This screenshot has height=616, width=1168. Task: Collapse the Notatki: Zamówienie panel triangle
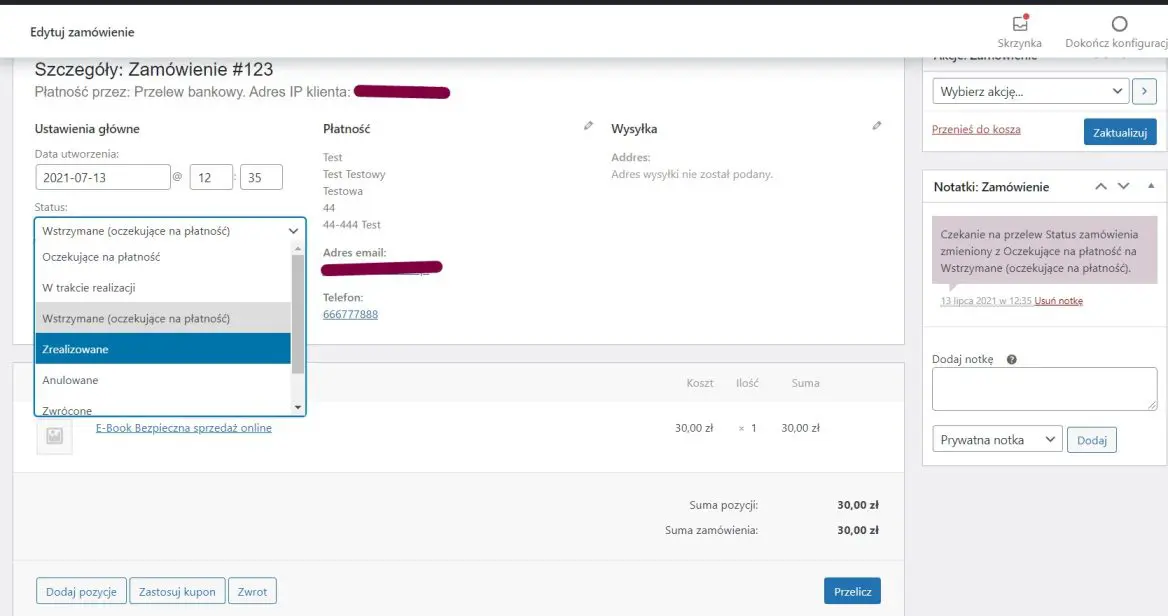(x=1150, y=186)
